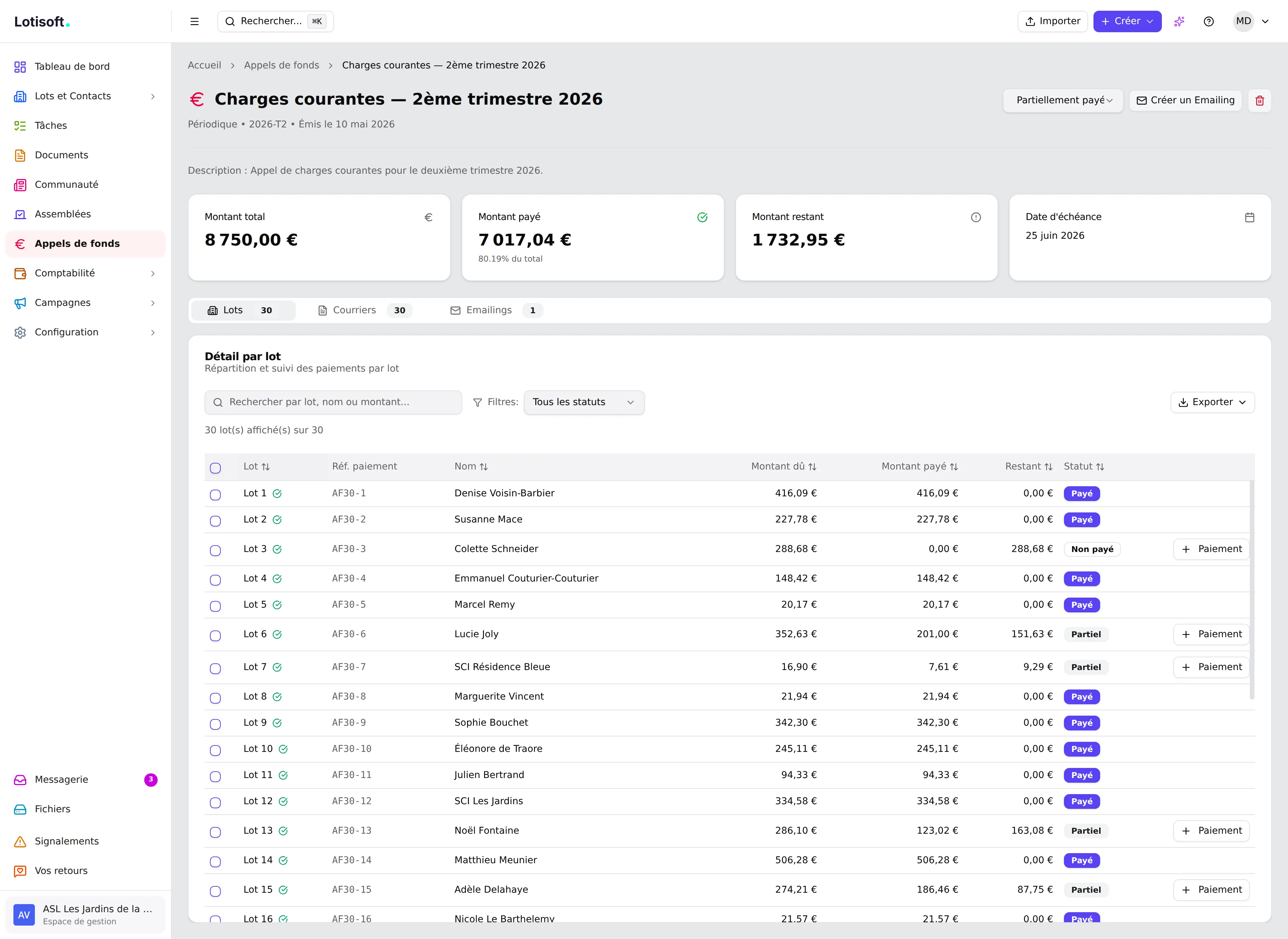The height and width of the screenshot is (939, 1288).
Task: Sort by Statut column arrows
Action: click(1100, 467)
